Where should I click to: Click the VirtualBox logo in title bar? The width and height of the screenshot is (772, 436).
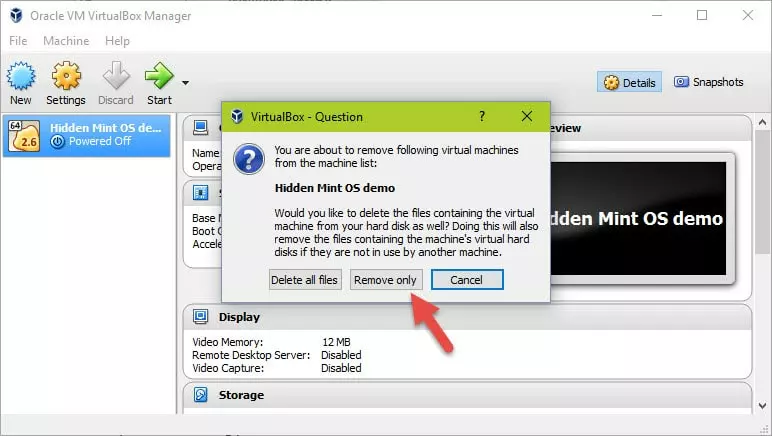click(x=16, y=15)
